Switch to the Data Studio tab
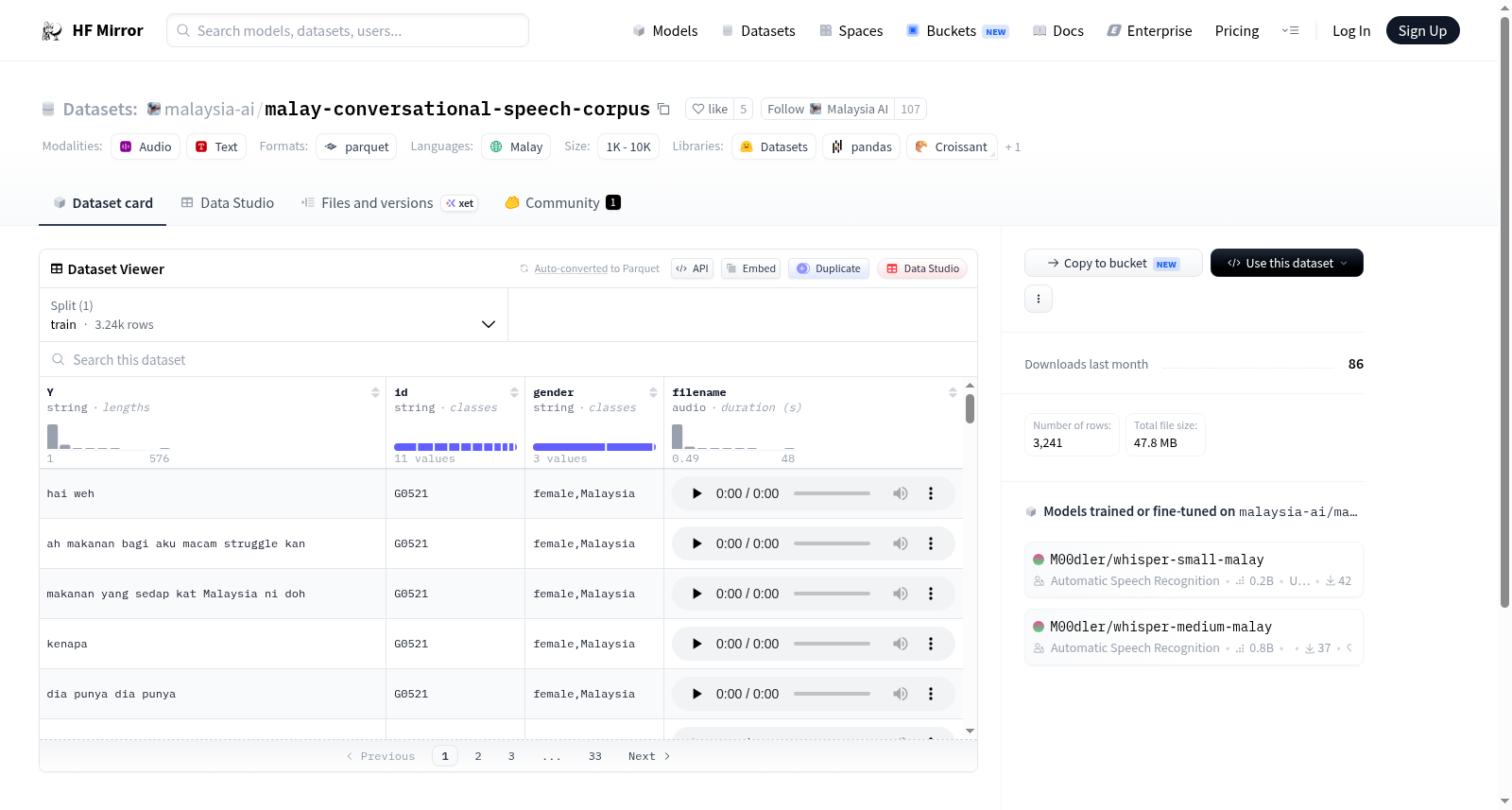This screenshot has height=810, width=1512. (228, 202)
